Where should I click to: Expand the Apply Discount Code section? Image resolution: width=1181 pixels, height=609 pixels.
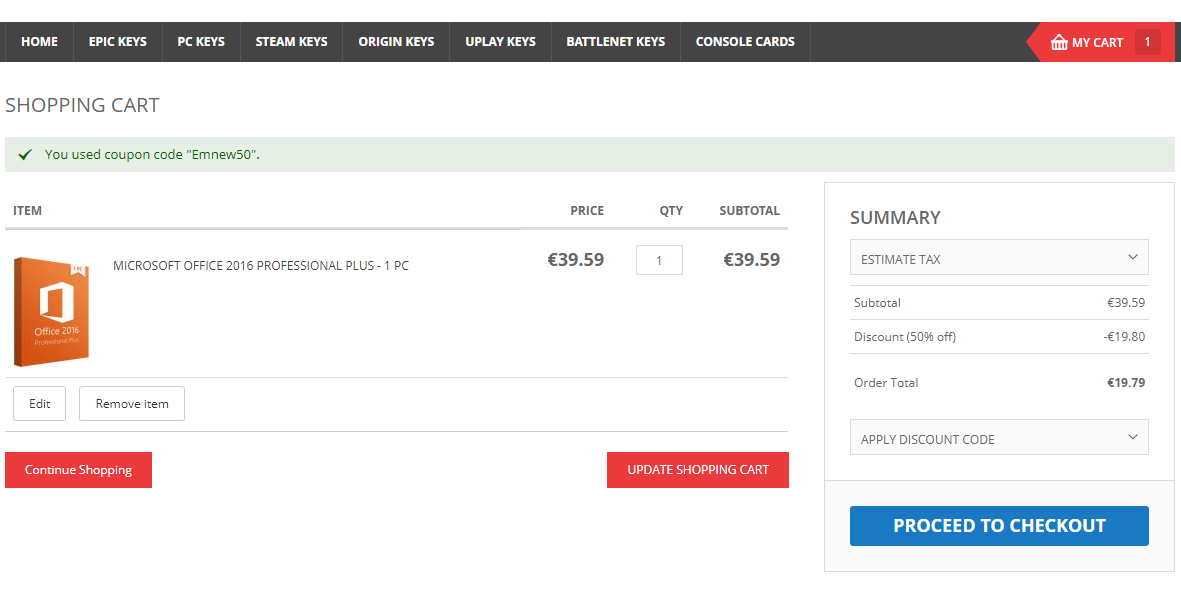coord(999,438)
